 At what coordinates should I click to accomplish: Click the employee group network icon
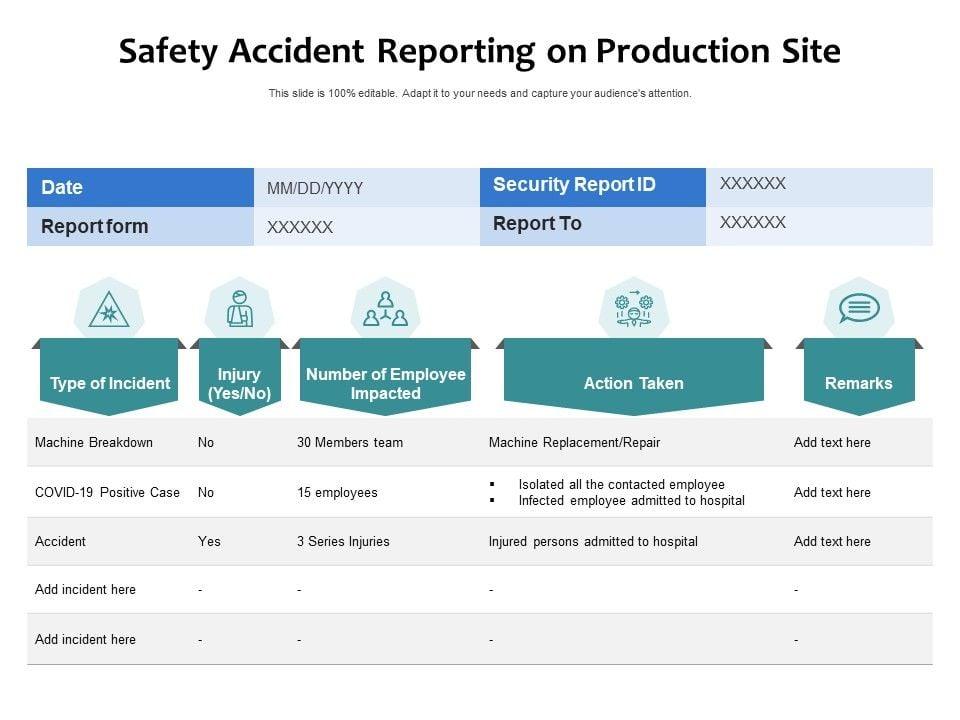coord(385,309)
